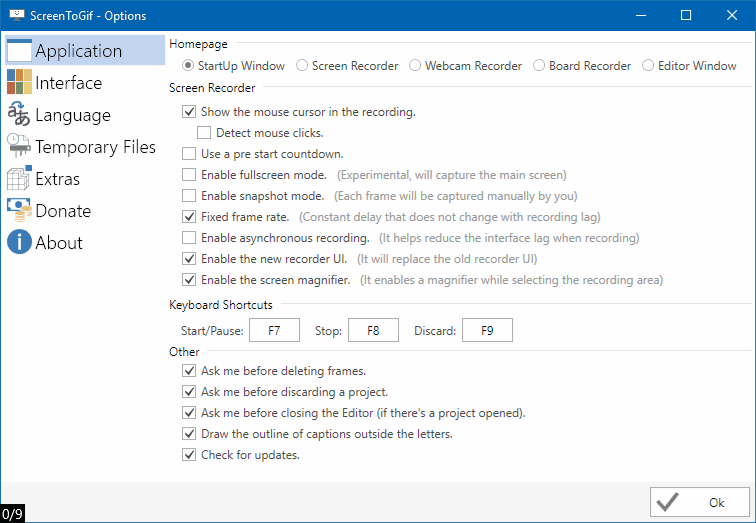Select the Screen Recorder homepage option
Screen dimensions: 756x523
303,66
